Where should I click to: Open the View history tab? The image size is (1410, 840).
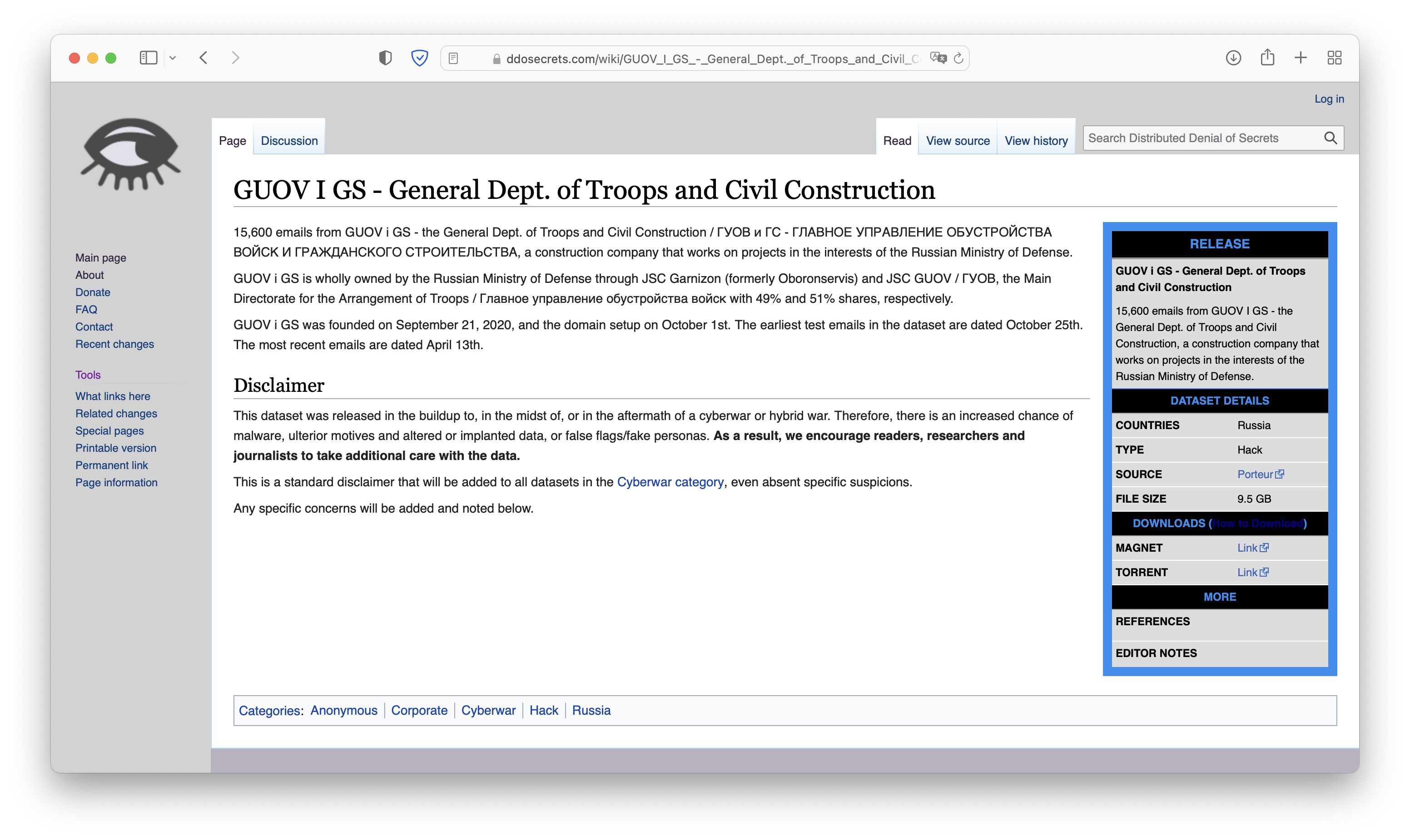(x=1036, y=140)
